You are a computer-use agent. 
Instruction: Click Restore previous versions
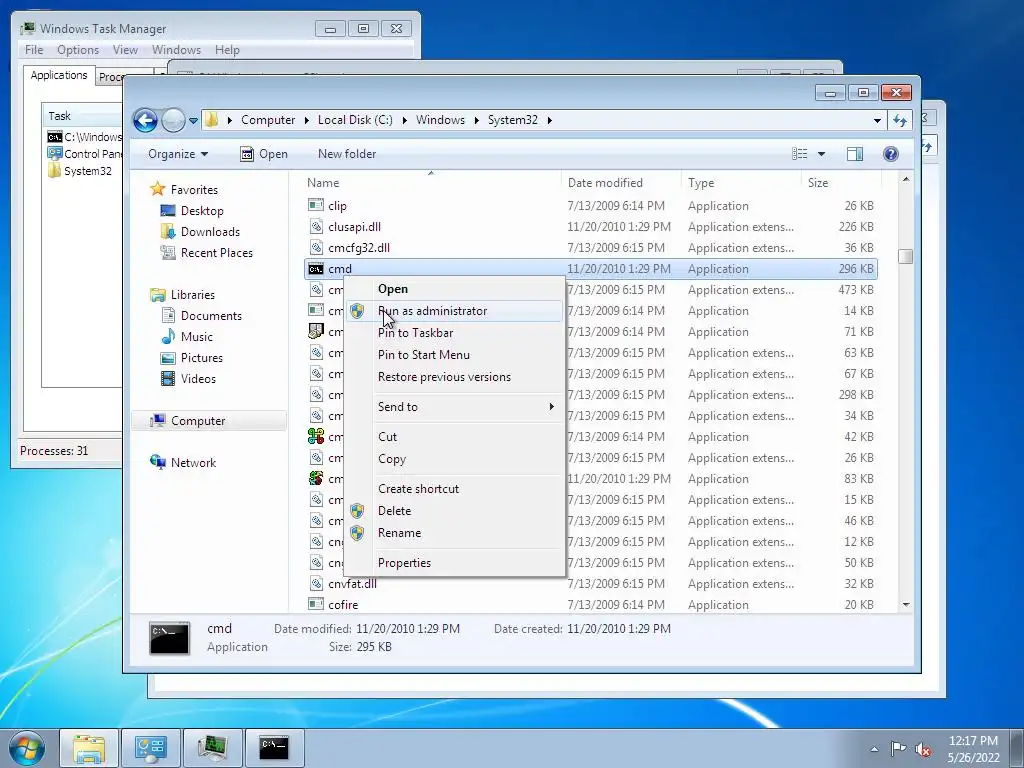click(455, 377)
